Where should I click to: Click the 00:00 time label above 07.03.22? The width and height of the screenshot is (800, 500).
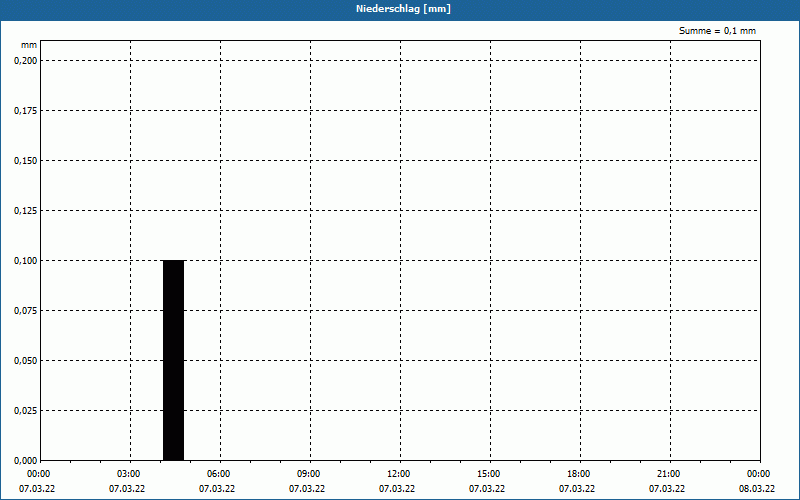tap(37, 474)
